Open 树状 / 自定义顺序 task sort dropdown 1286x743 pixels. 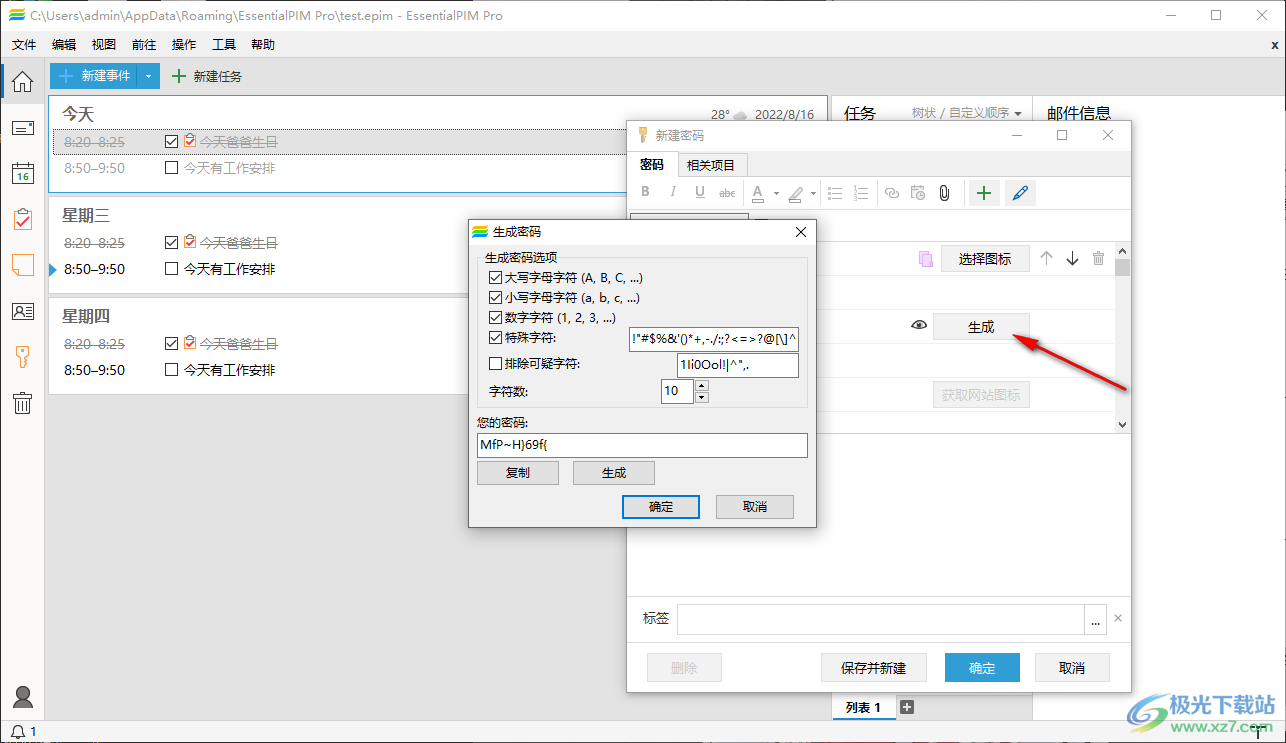point(966,114)
